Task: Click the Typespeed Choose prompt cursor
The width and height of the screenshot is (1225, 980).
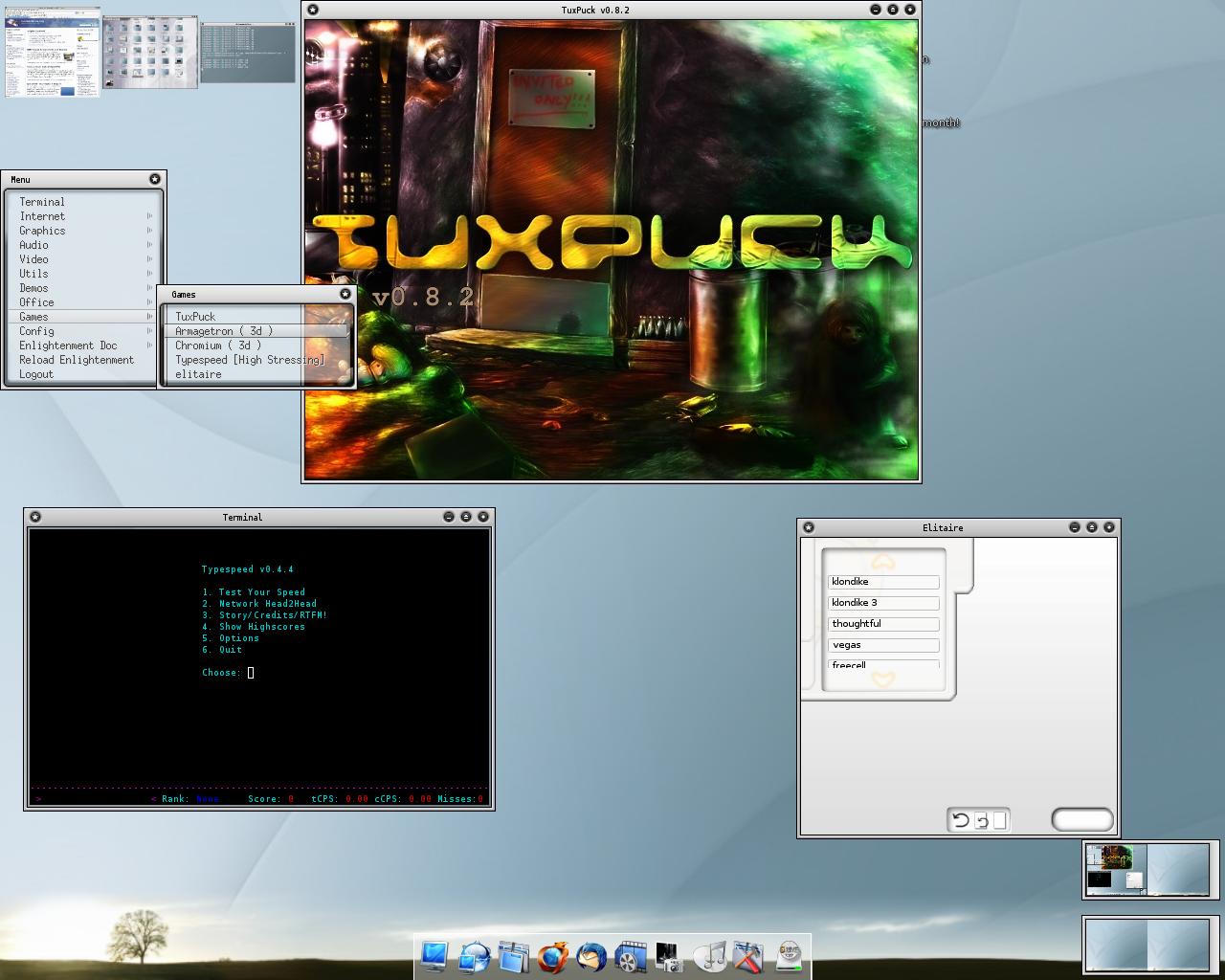Action: coord(251,673)
